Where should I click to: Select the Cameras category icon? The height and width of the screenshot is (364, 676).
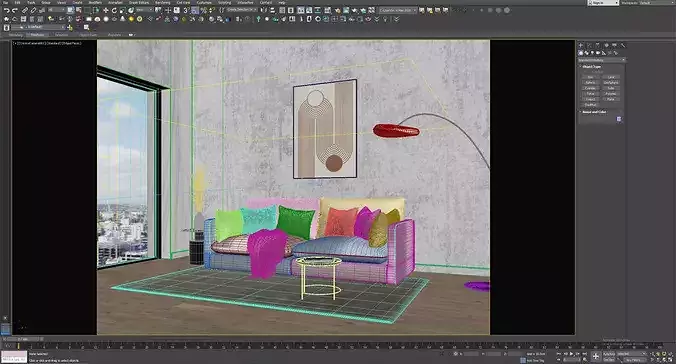[598, 53]
